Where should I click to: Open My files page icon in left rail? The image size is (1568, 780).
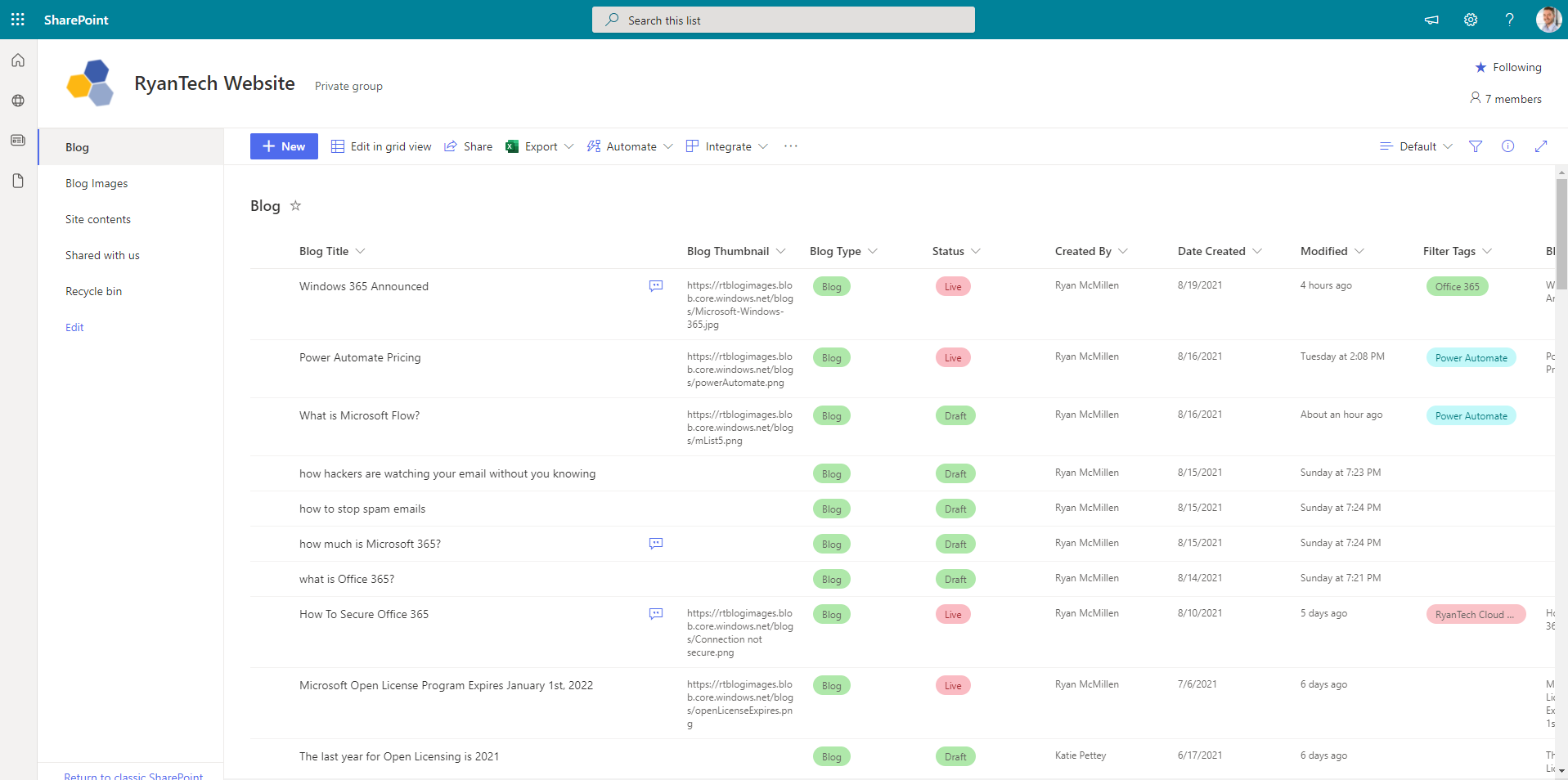coord(18,181)
